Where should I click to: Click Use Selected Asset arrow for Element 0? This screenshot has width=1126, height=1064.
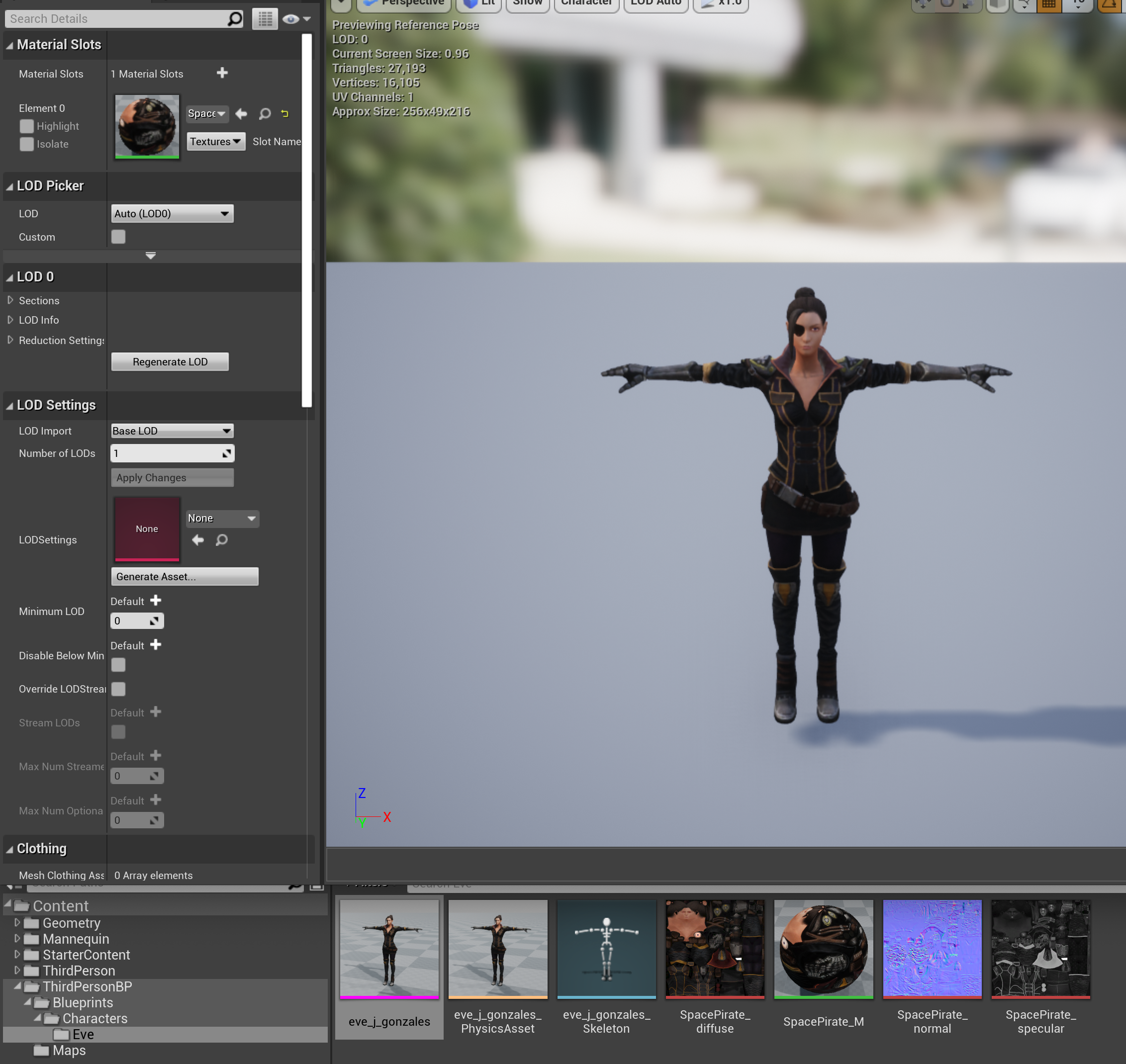click(x=241, y=113)
